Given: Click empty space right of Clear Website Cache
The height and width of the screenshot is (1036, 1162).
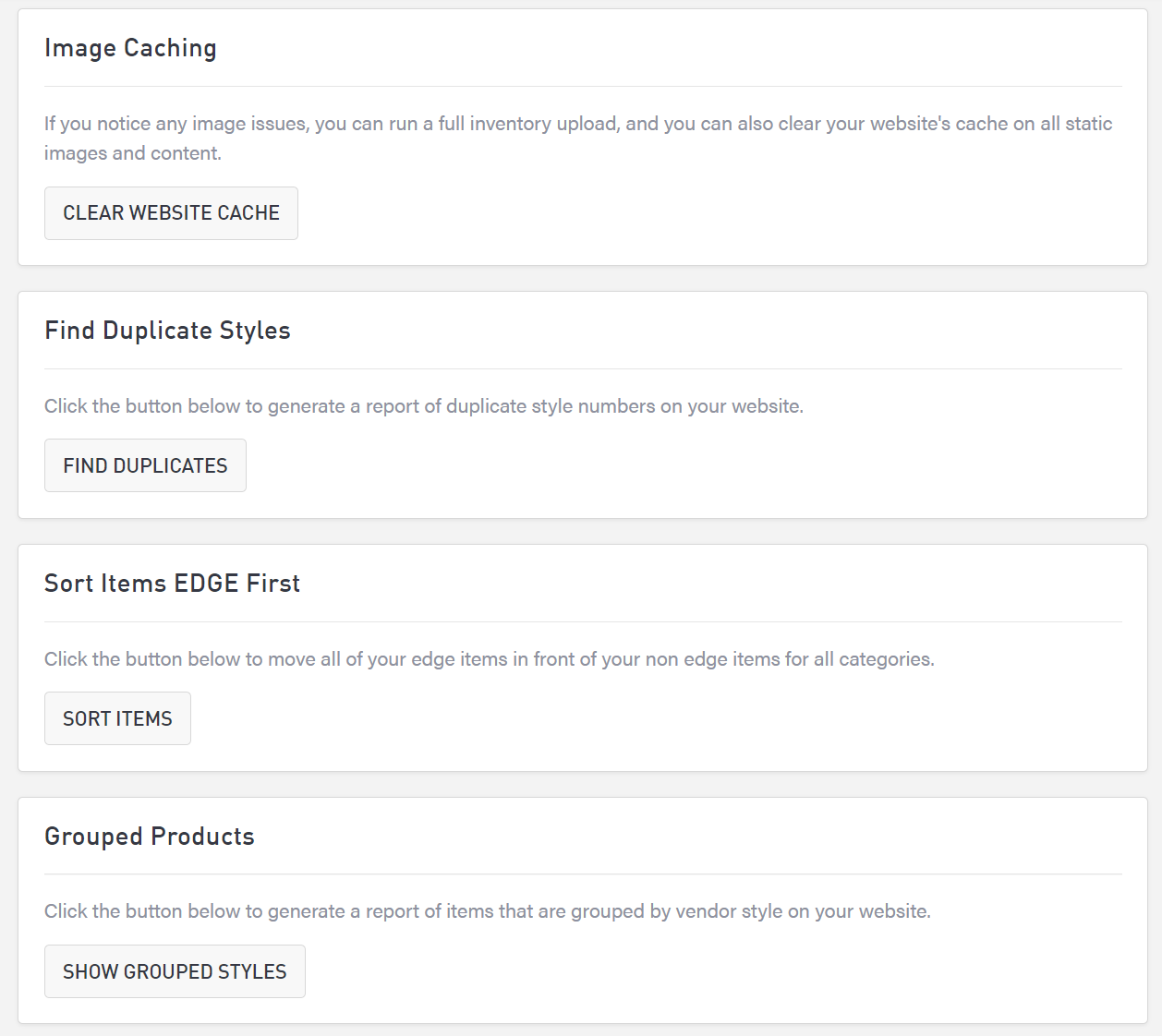Looking at the screenshot, I should click(702, 213).
